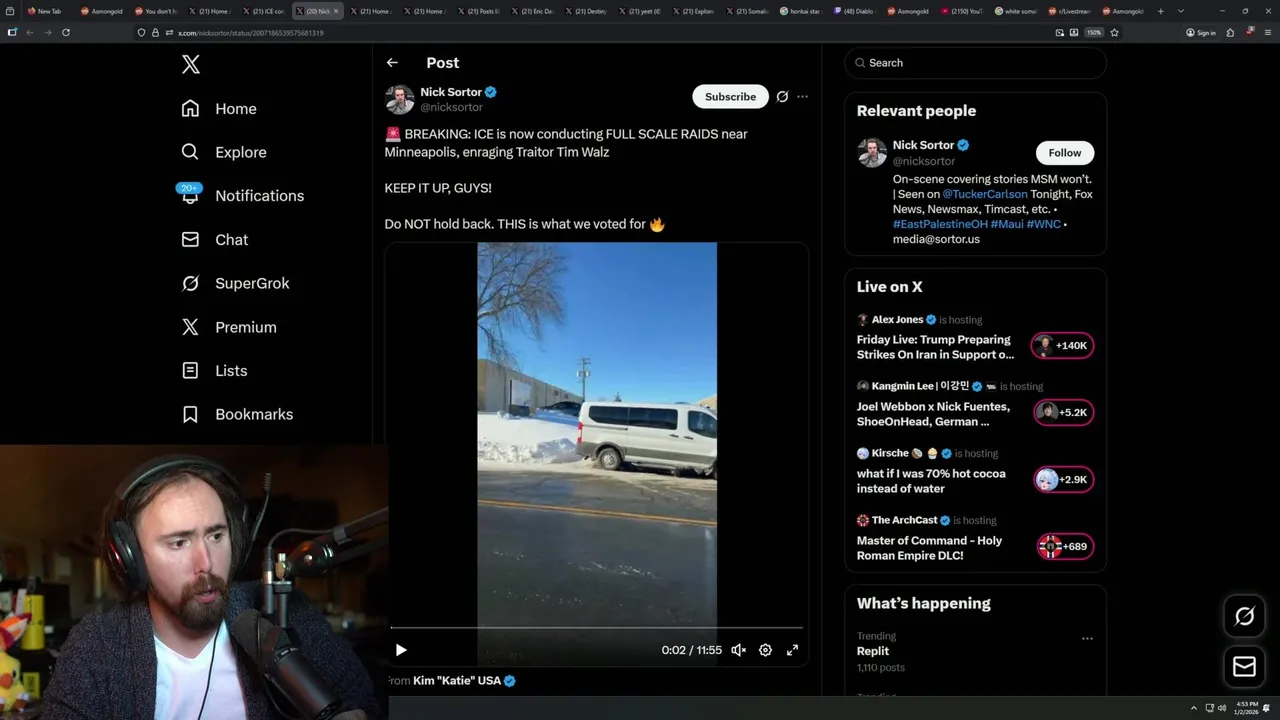Viewport: 1280px width, 720px height.
Task: Open Lists in the sidebar
Action: (x=214, y=371)
